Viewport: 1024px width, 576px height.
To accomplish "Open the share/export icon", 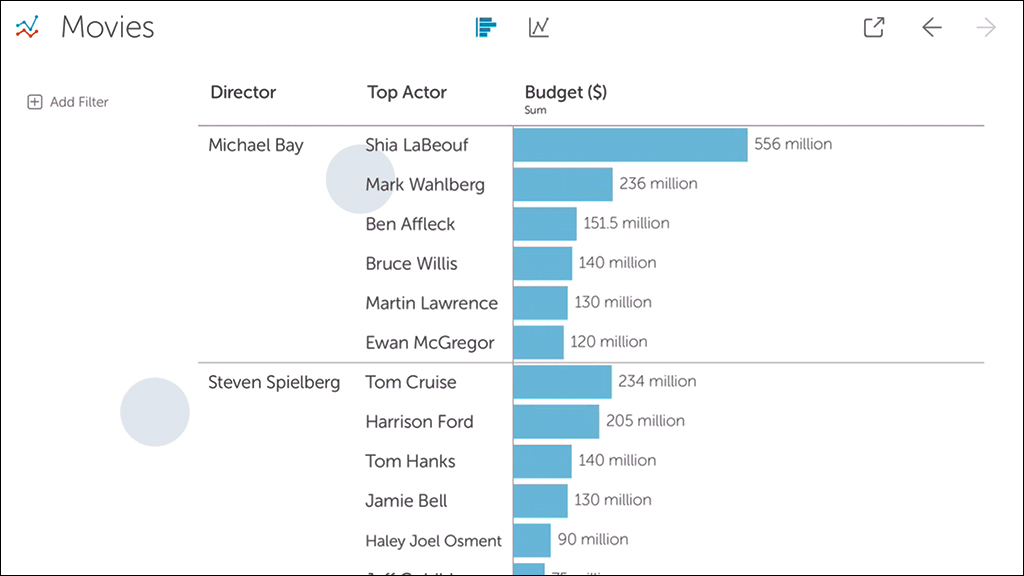I will [x=874, y=27].
